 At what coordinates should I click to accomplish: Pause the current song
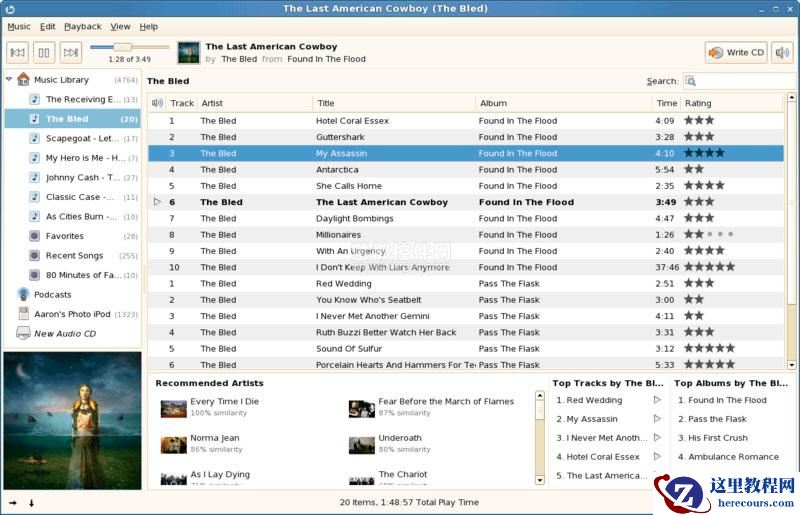[x=44, y=53]
